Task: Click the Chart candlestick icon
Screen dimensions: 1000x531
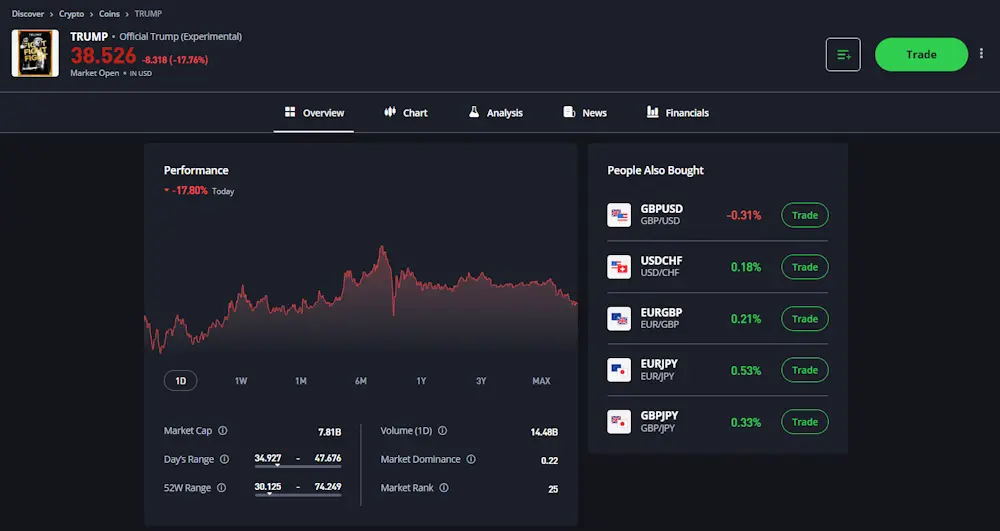Action: pyautogui.click(x=390, y=112)
